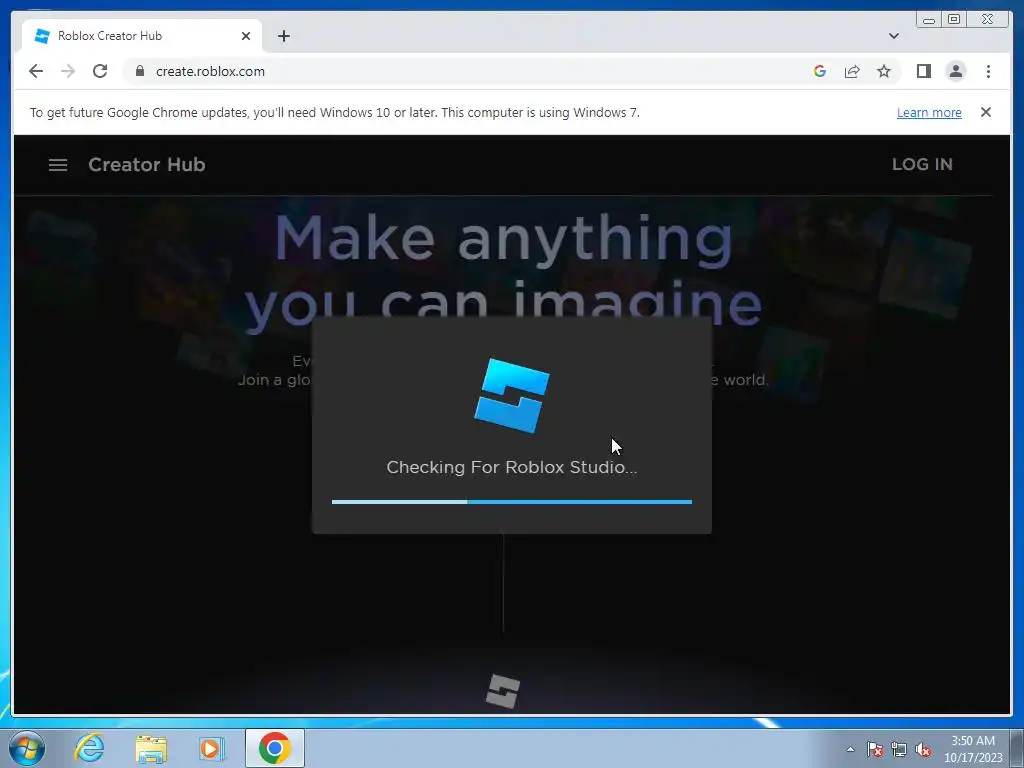Minimize the Chrome window
Screen dimensions: 1024x768
929,20
